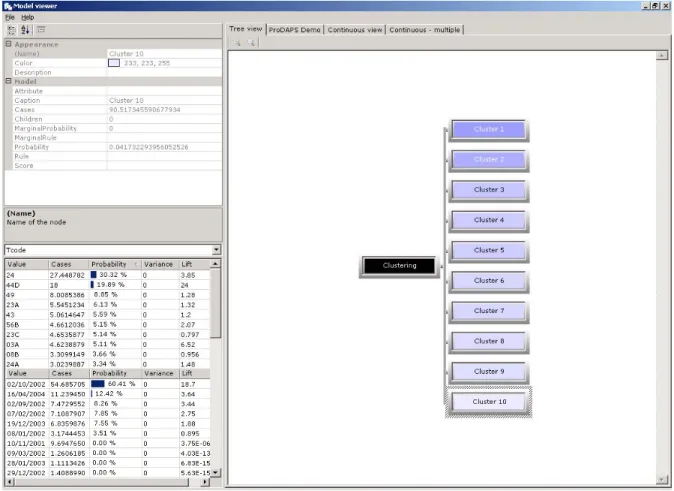The height and width of the screenshot is (491, 674).
Task: Click the right arrow of horizontal table scrollbar
Action: pyautogui.click(x=205, y=482)
